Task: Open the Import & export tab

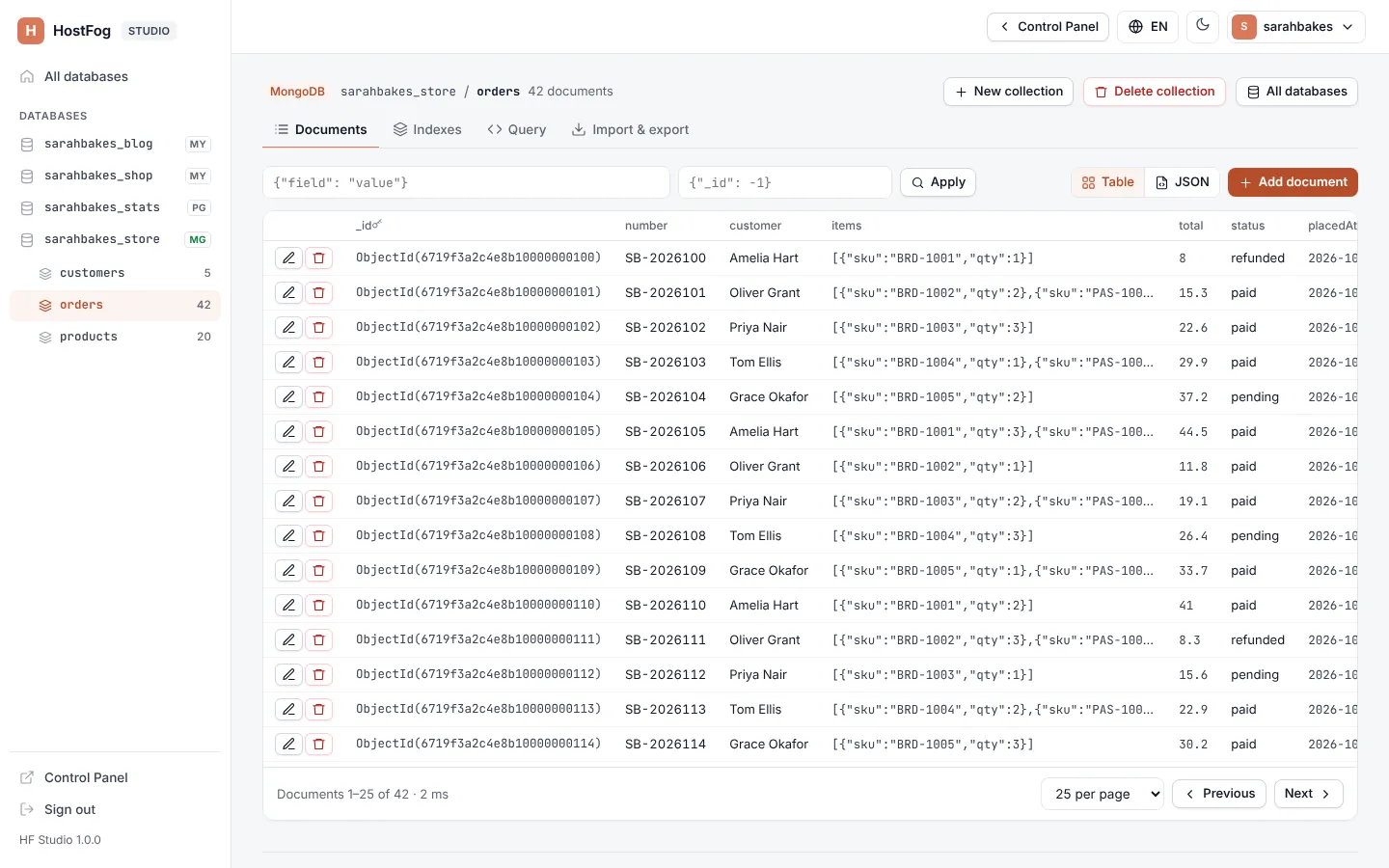Action: click(x=630, y=130)
